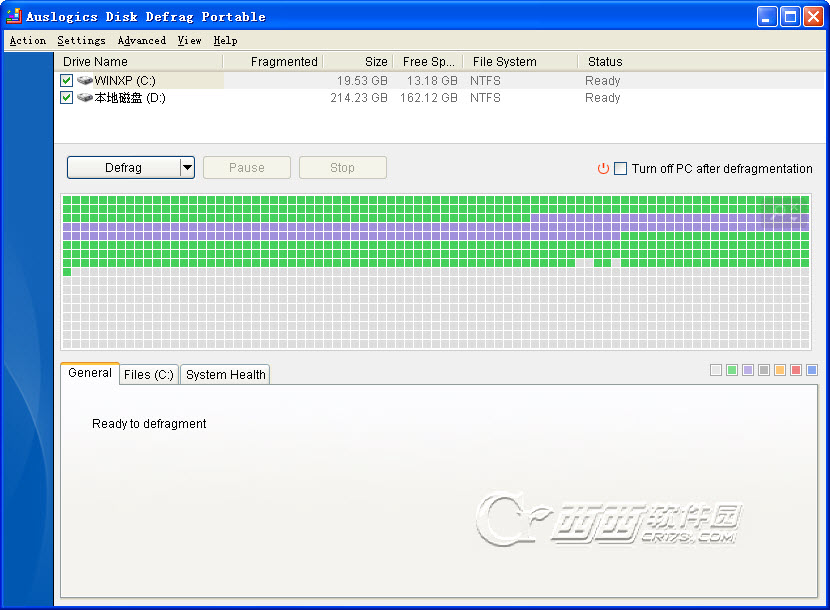Sort by Free Space column header
830x610 pixels.
(428, 61)
